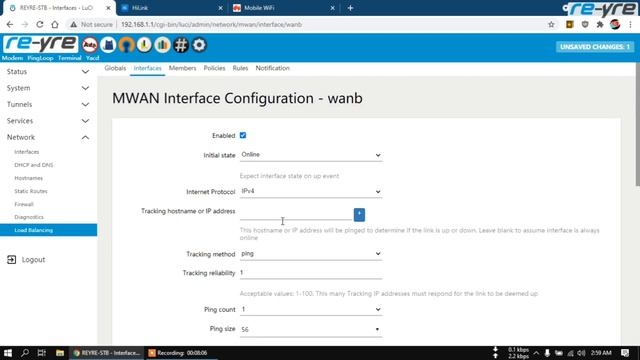
Task: Switch to the Rules tab
Action: tap(240, 68)
